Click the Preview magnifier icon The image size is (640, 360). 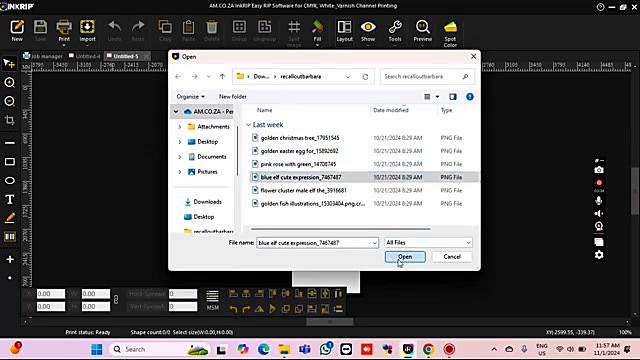[x=422, y=27]
